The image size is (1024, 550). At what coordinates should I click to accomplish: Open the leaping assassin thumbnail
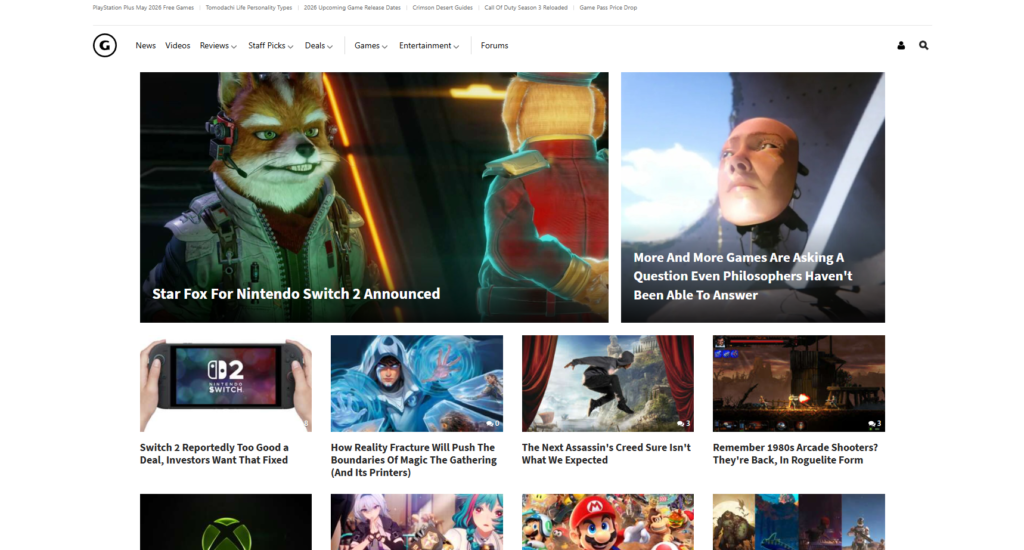[x=608, y=383]
